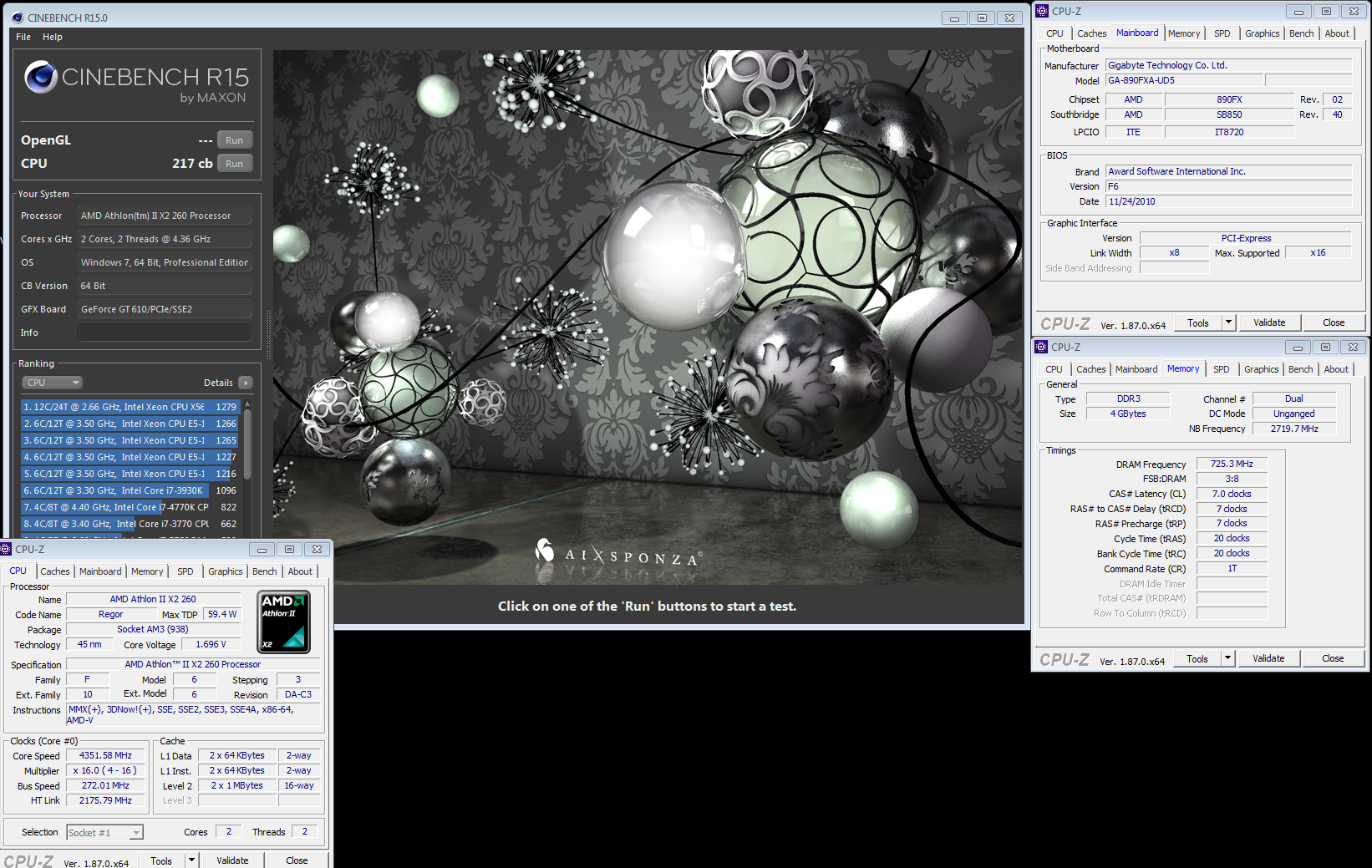Open the CPU ranking type dropdown

pyautogui.click(x=52, y=383)
